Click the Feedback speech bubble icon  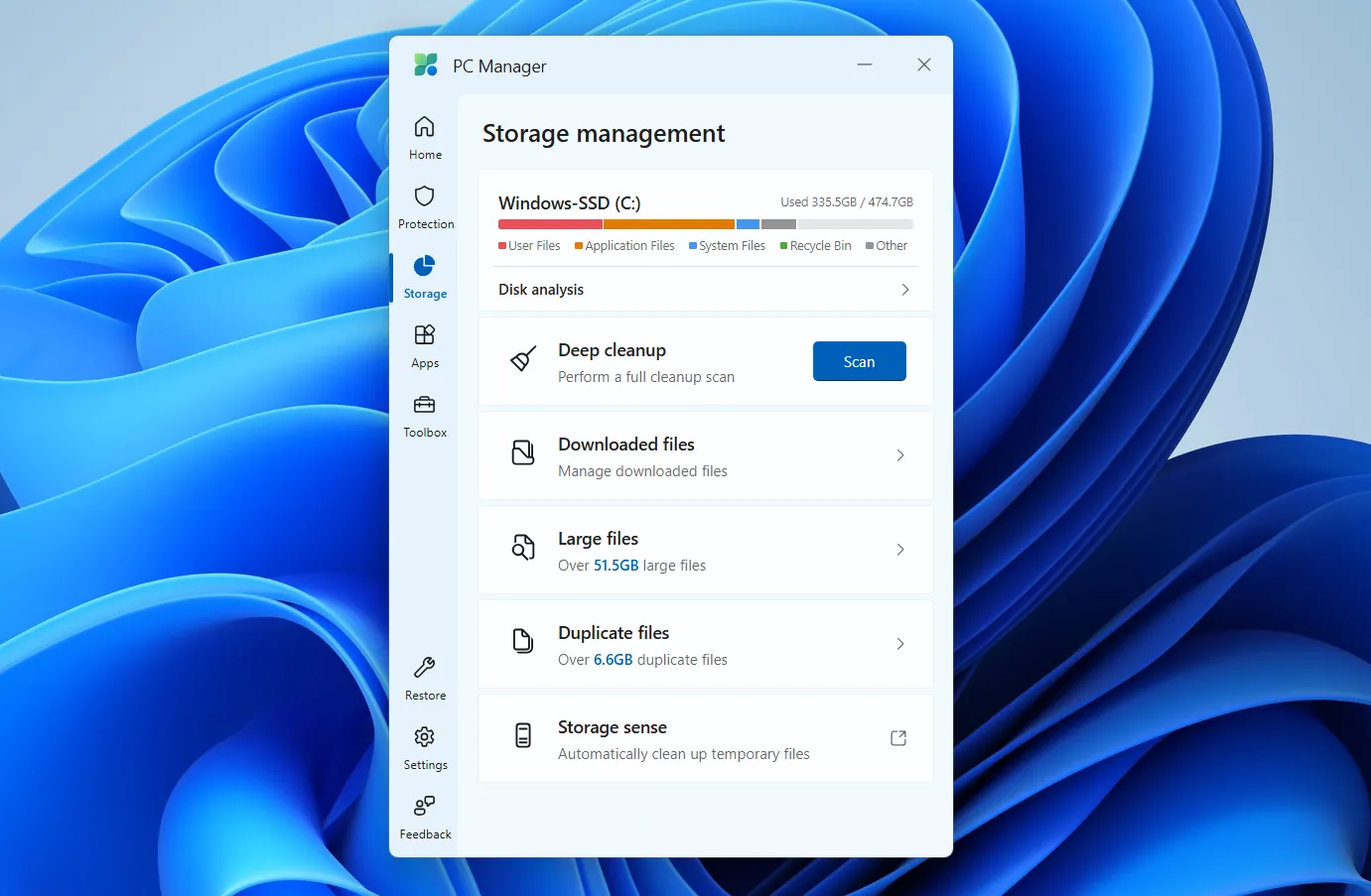(425, 806)
